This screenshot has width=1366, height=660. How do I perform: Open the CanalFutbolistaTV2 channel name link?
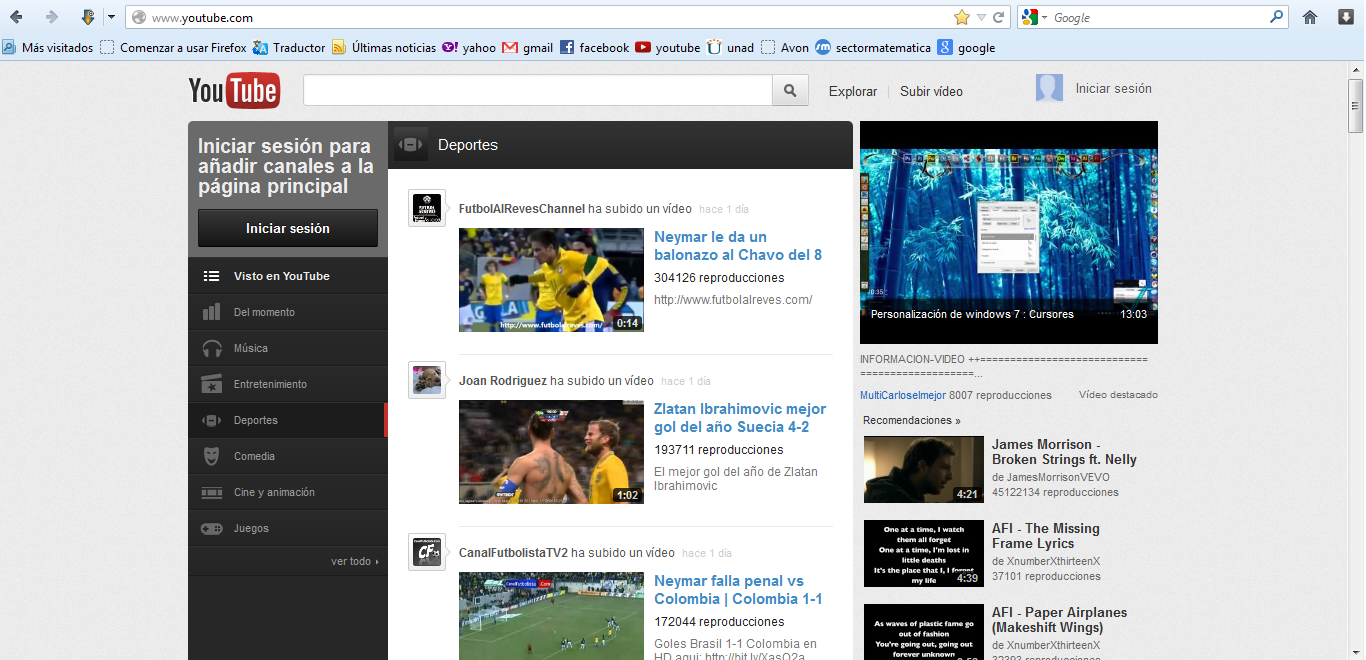tap(513, 553)
